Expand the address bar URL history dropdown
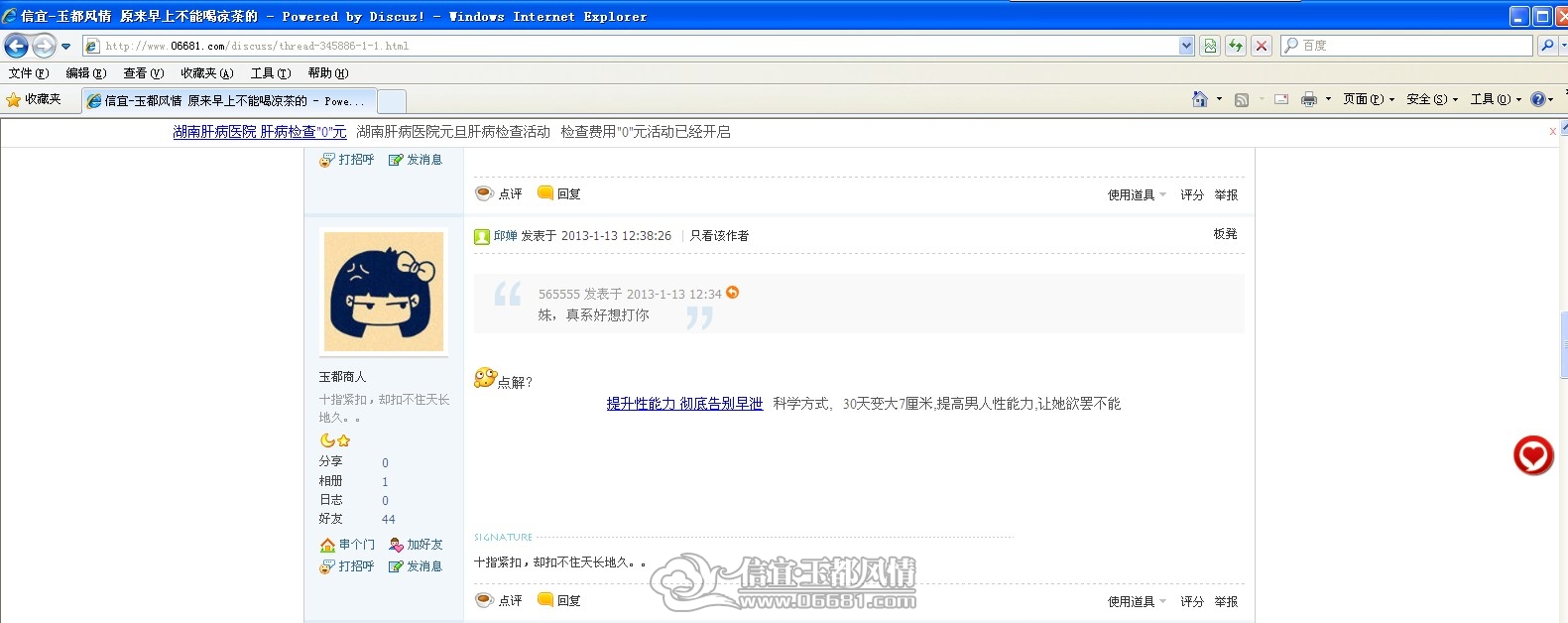 [x=1186, y=46]
